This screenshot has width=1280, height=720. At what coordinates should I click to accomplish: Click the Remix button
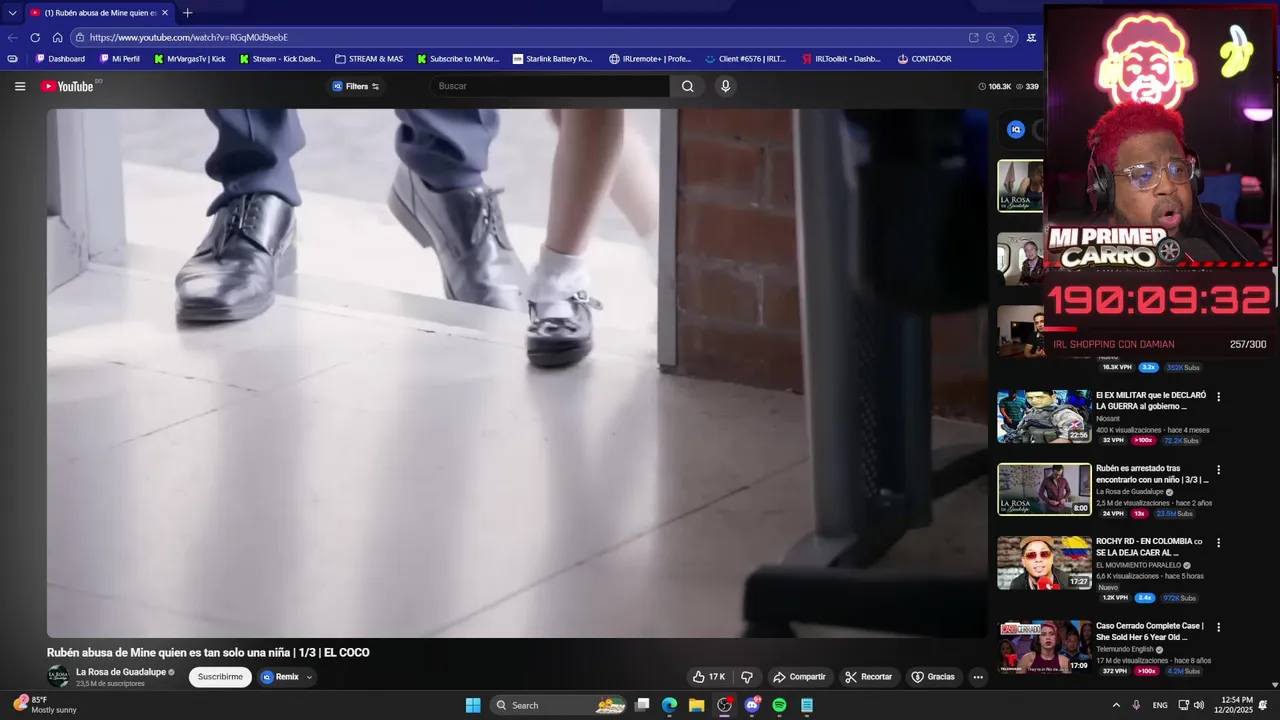click(x=280, y=677)
